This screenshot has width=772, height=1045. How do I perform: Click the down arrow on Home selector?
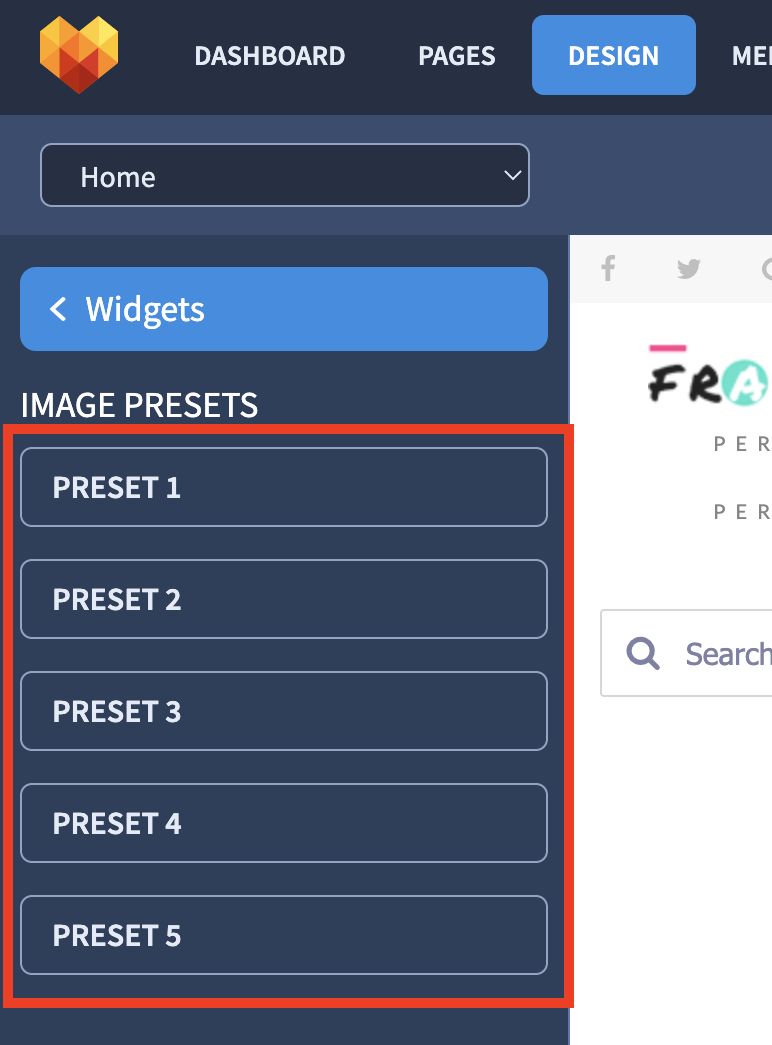coord(512,175)
